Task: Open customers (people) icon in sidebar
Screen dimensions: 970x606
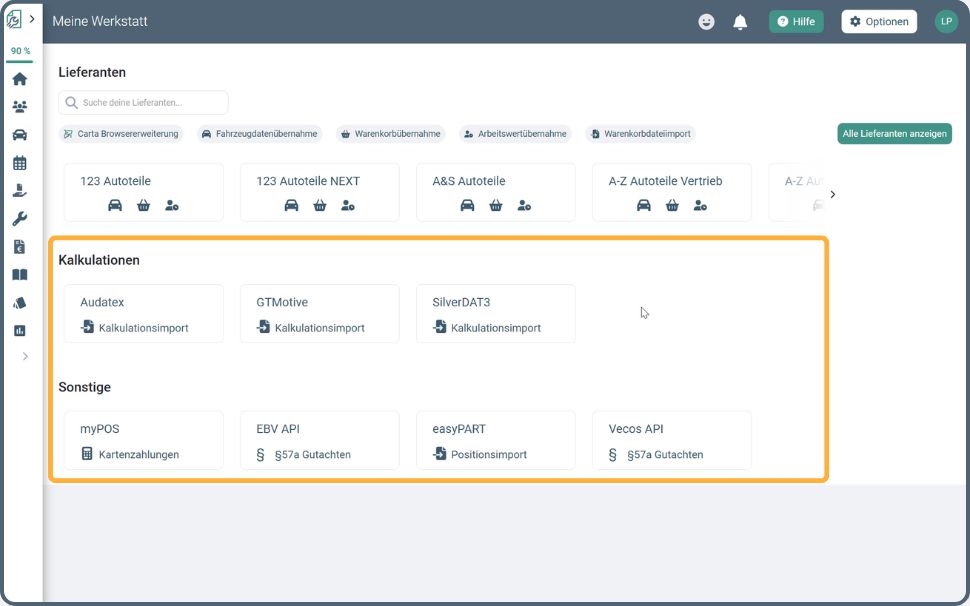Action: tap(20, 107)
